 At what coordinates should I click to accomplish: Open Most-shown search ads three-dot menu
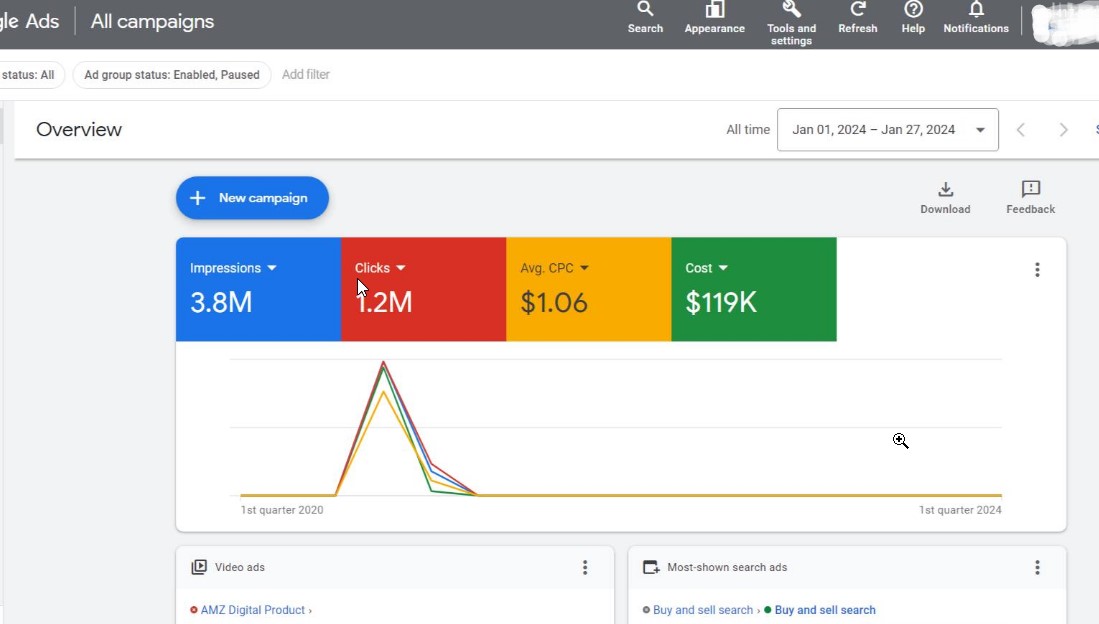coord(1037,567)
